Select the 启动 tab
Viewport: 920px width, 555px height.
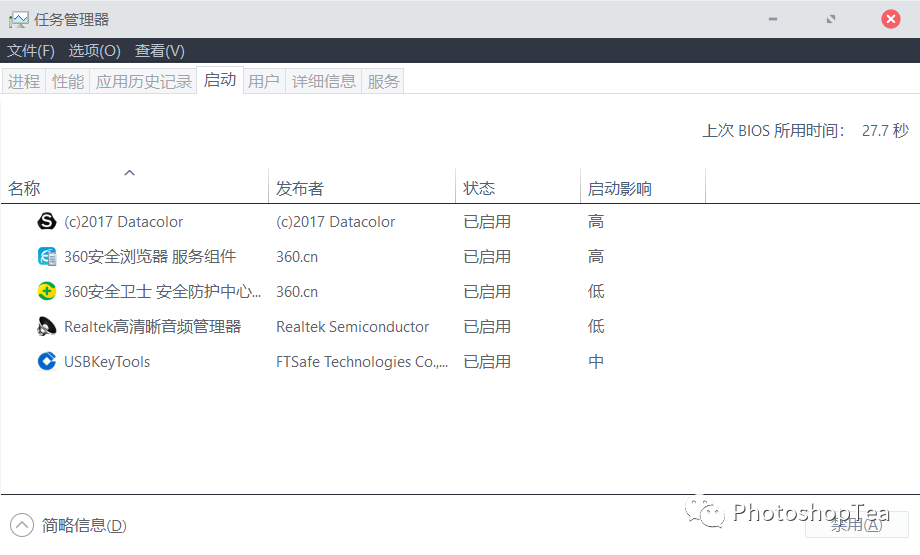[220, 79]
